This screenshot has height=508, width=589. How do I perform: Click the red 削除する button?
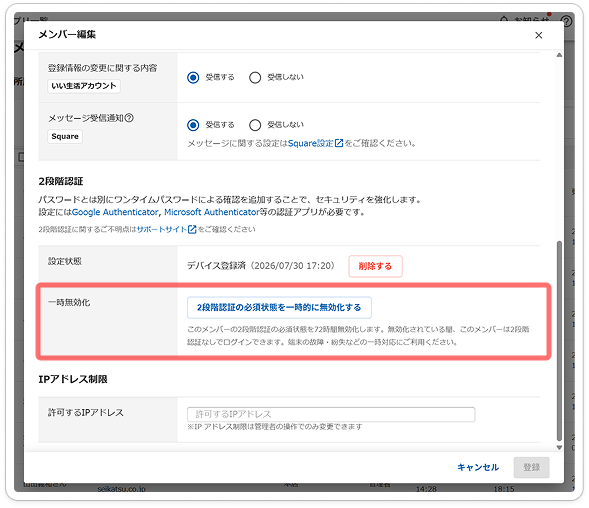point(375,266)
